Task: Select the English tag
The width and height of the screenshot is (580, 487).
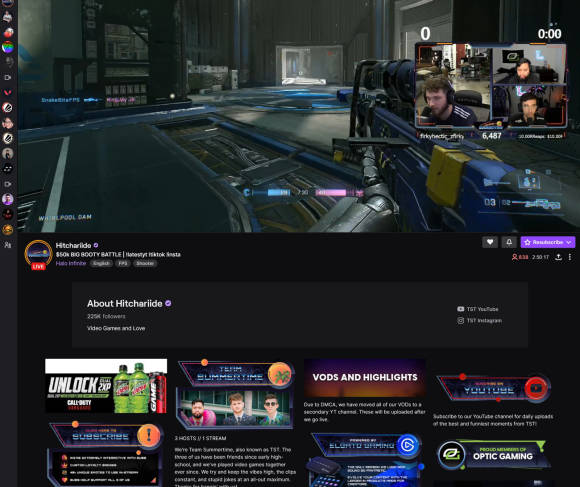Action: pyautogui.click(x=101, y=263)
